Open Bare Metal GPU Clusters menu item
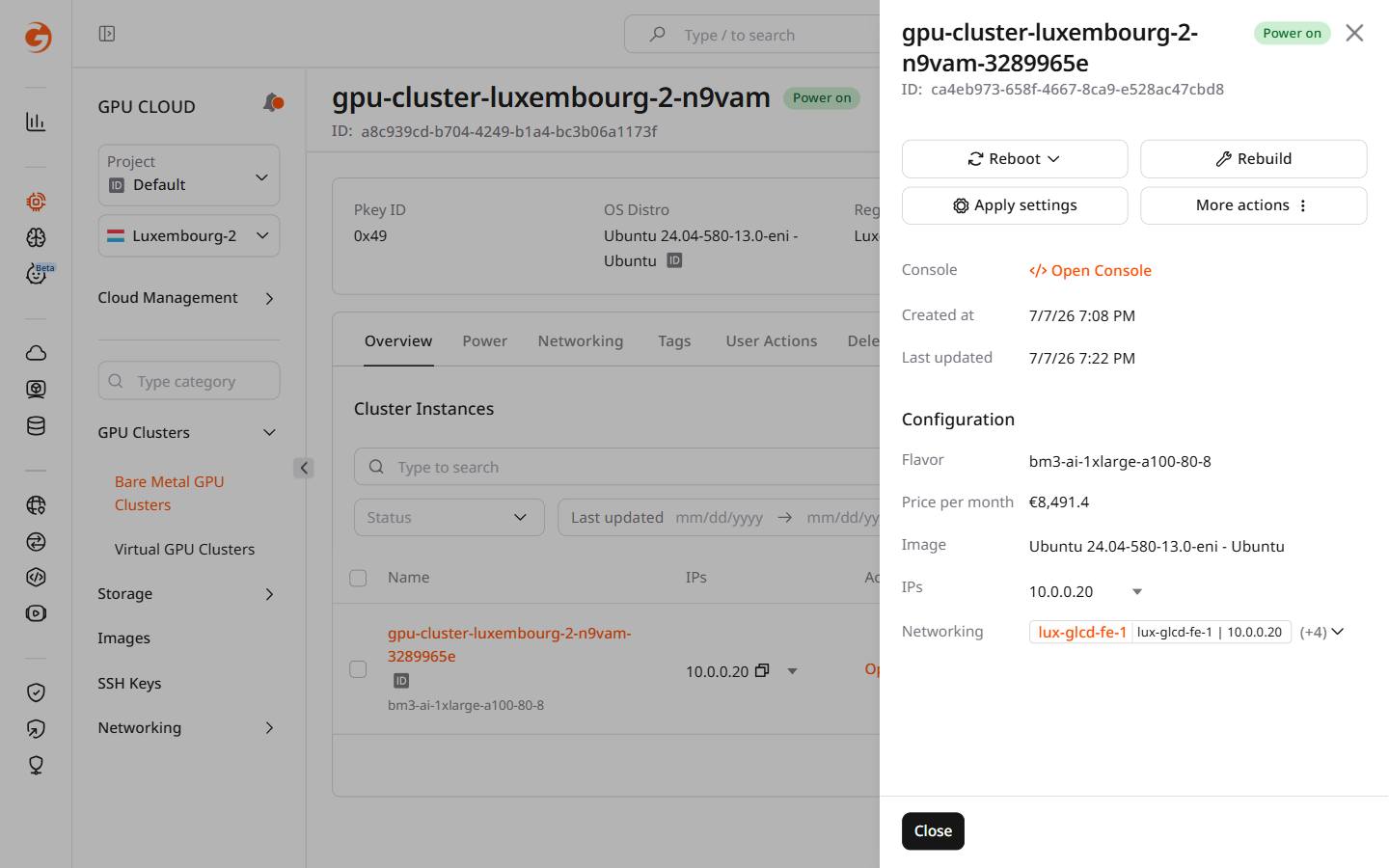Image resolution: width=1389 pixels, height=868 pixels. coord(170,493)
